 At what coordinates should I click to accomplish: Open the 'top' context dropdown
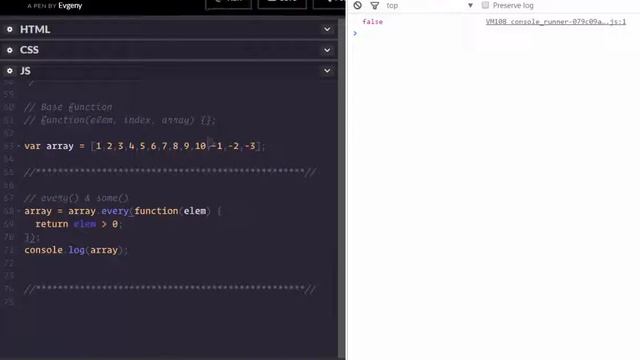(429, 5)
